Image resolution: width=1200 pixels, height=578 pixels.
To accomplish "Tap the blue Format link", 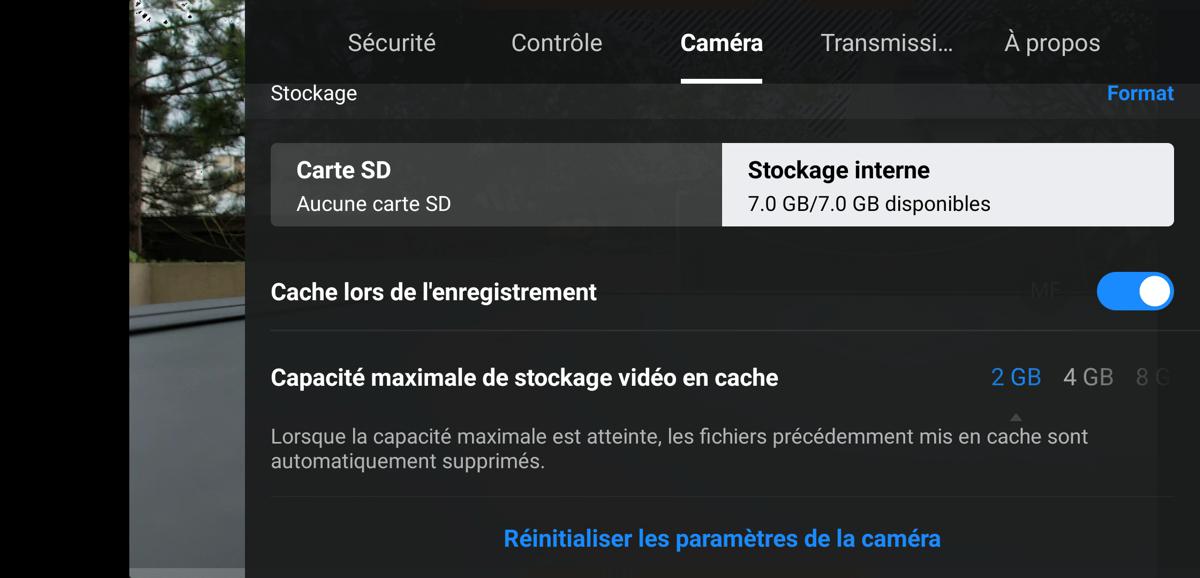I will click(x=1140, y=93).
